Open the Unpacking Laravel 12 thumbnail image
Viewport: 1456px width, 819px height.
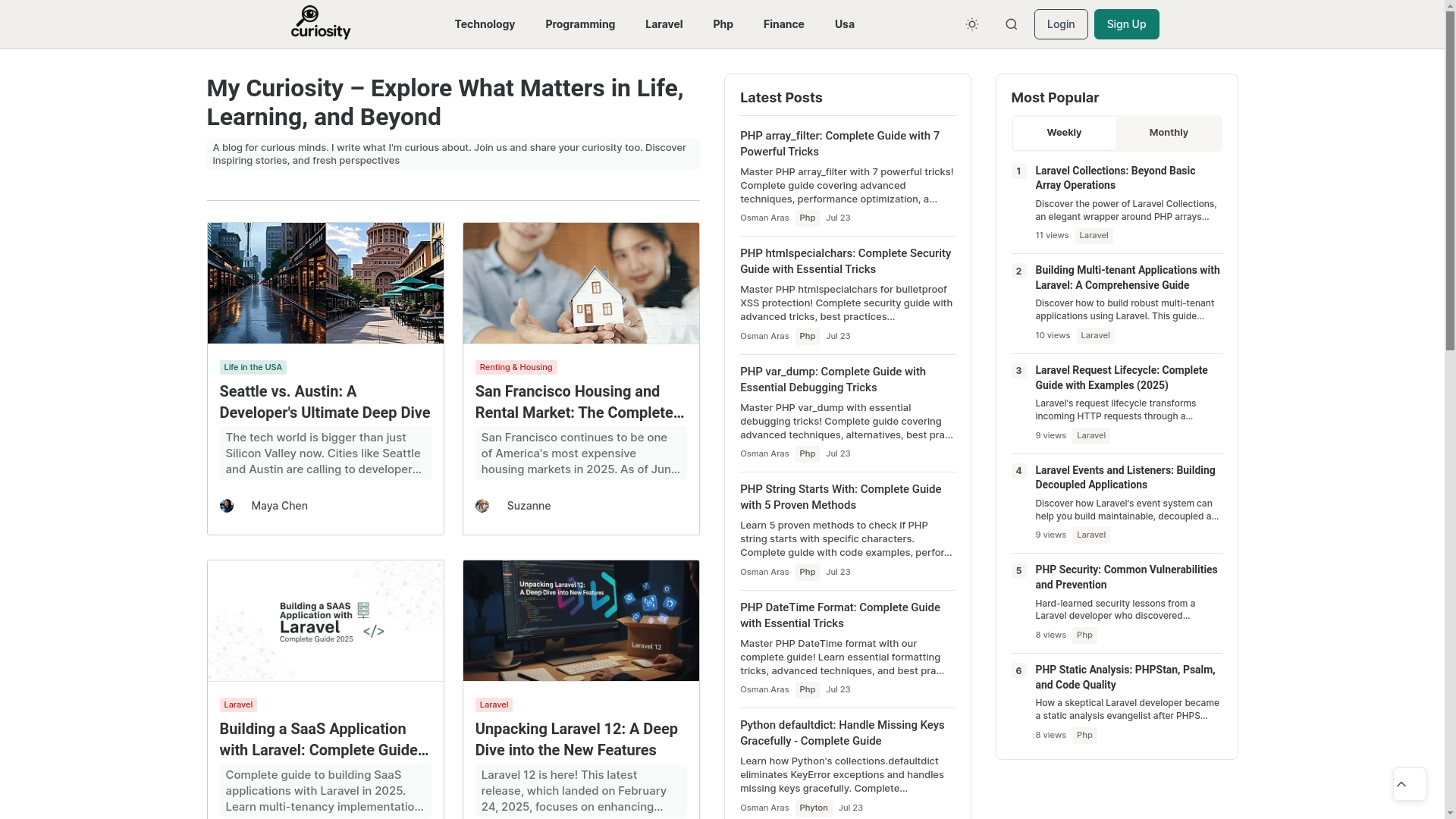(581, 621)
